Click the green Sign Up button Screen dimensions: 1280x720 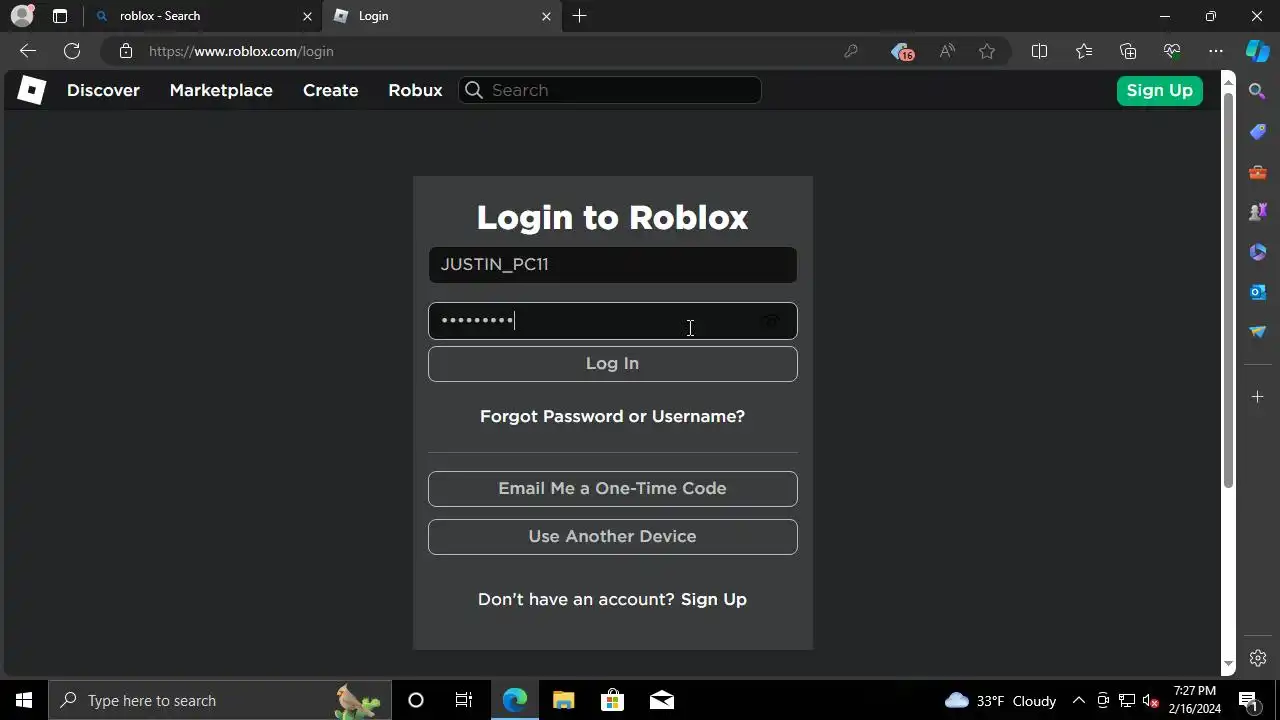(1159, 90)
